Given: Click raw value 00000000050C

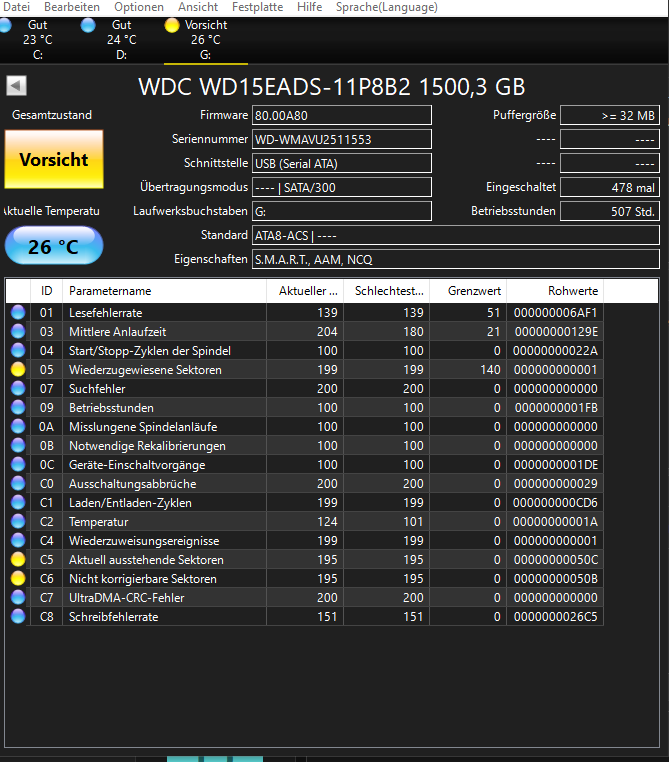Looking at the screenshot, I should click(x=556, y=560).
